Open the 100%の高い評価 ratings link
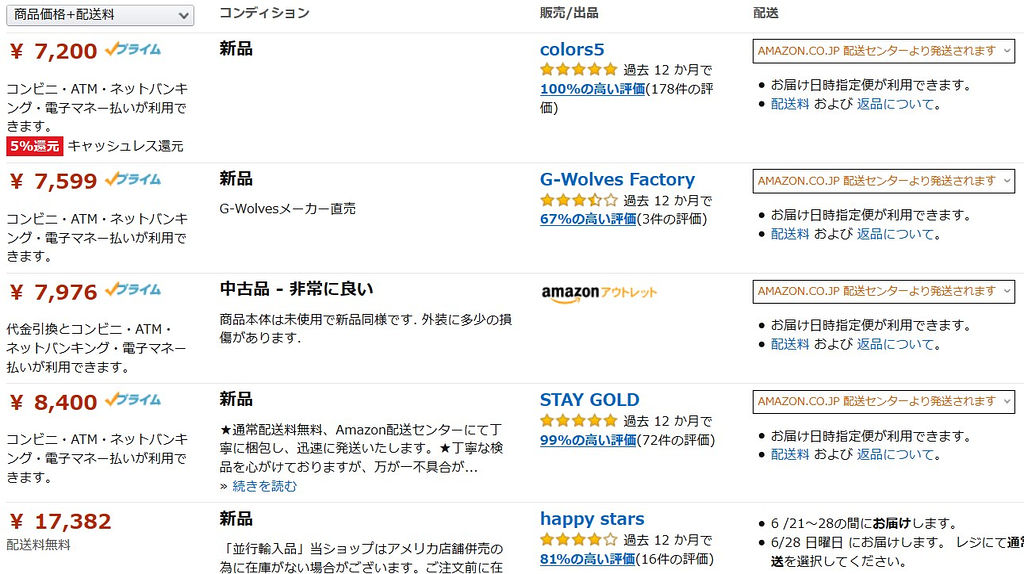 click(592, 89)
